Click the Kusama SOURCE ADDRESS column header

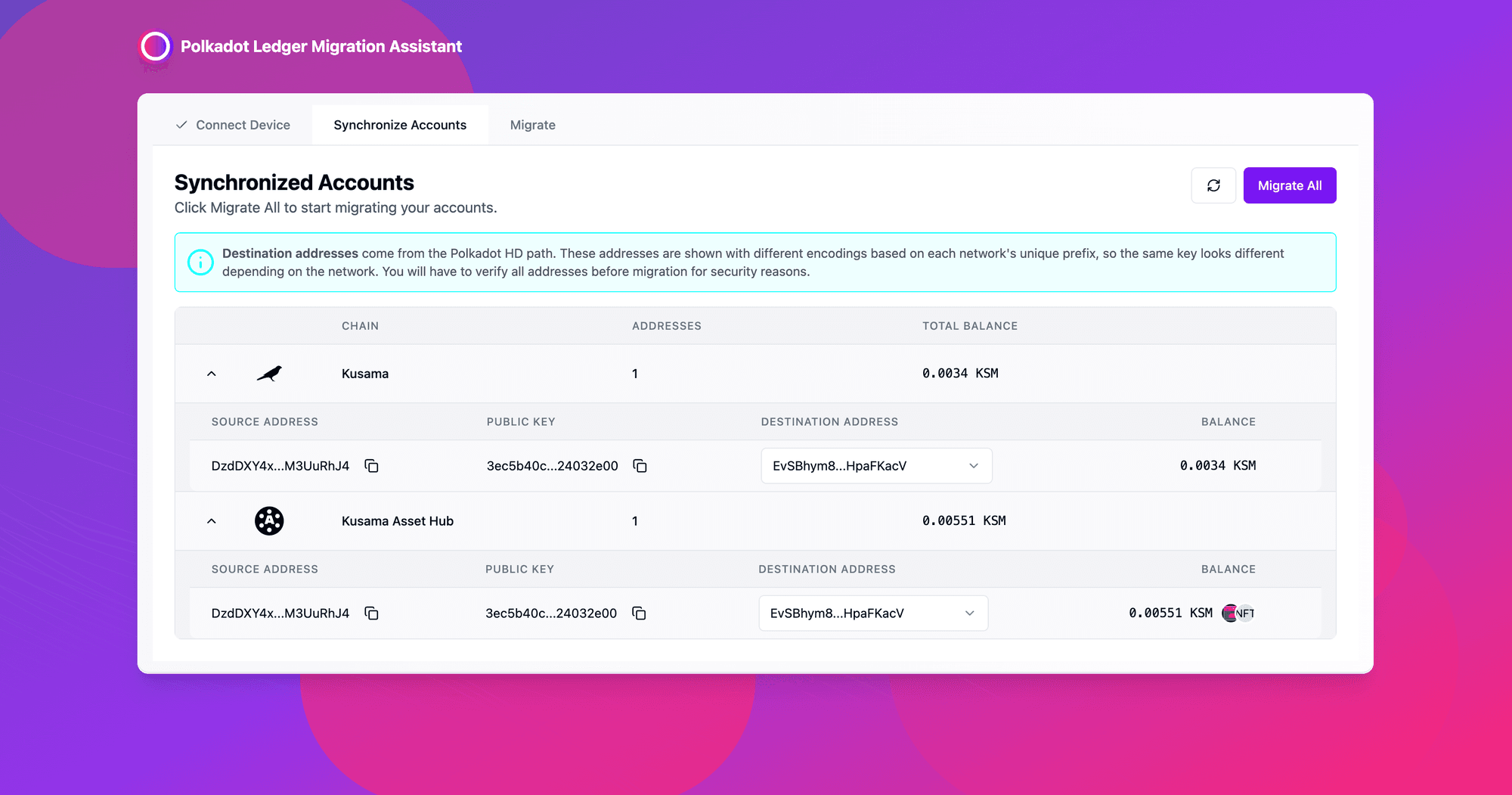(265, 422)
